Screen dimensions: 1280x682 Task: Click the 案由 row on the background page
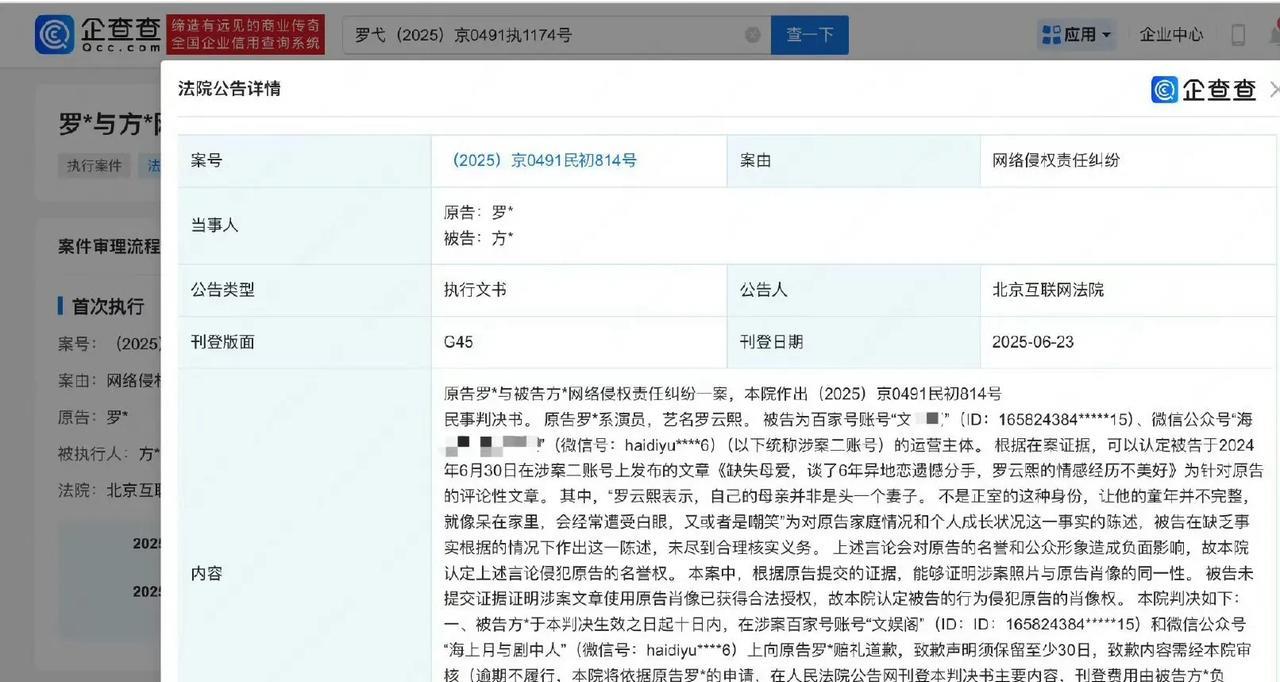pos(109,380)
